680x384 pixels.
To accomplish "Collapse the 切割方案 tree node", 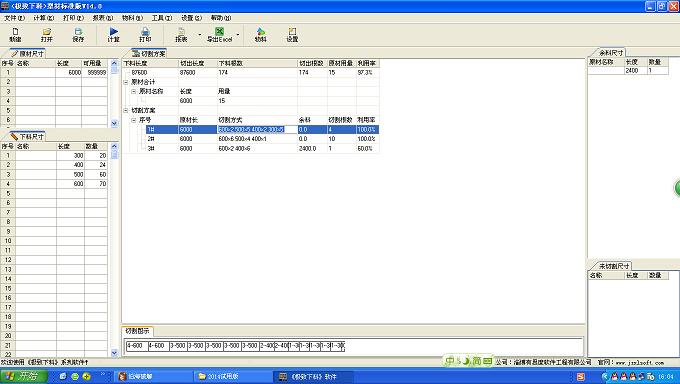I will pyautogui.click(x=126, y=111).
